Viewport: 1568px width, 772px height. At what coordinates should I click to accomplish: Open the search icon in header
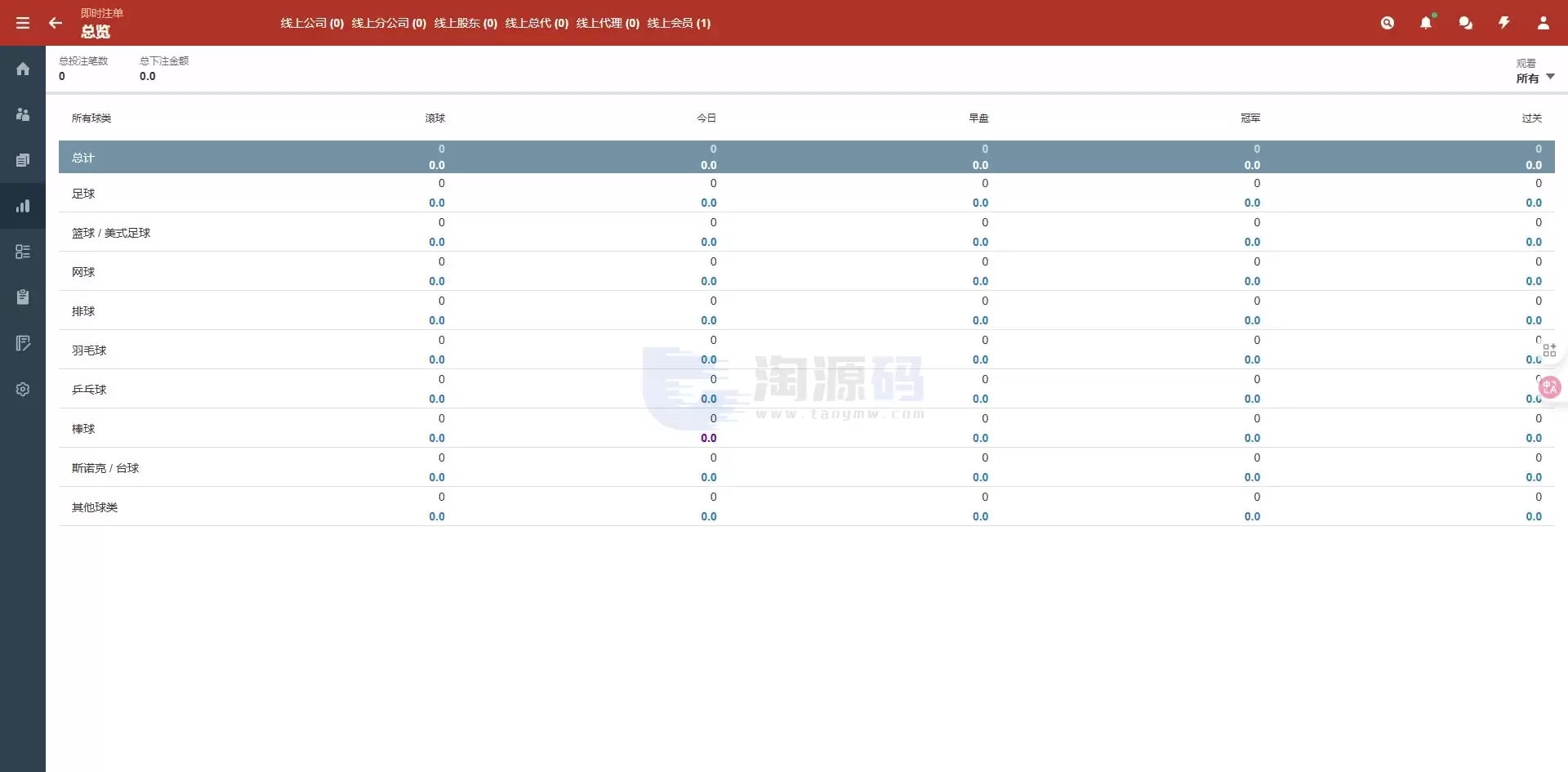point(1388,23)
